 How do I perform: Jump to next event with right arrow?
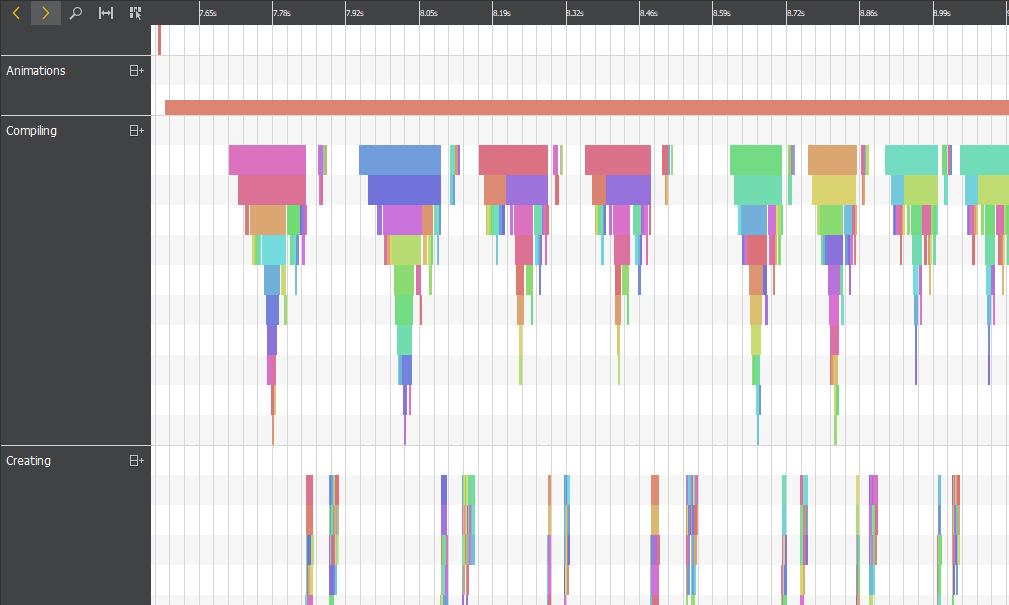(45, 13)
